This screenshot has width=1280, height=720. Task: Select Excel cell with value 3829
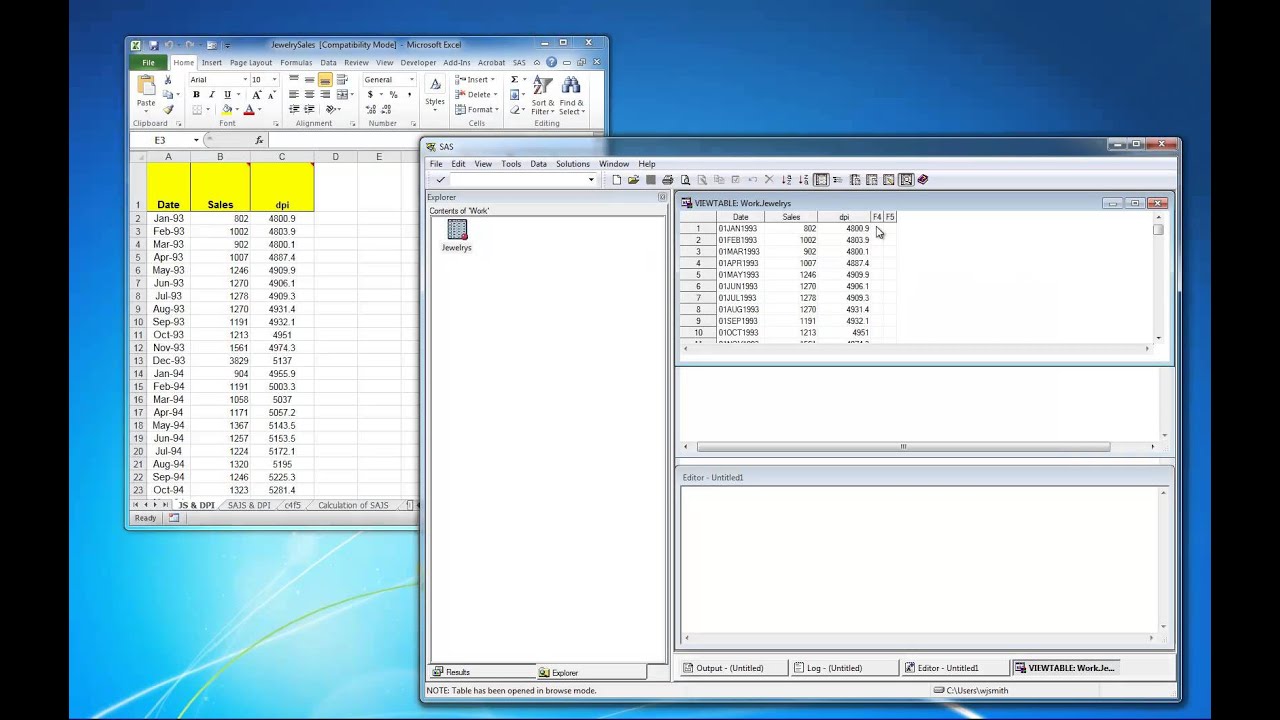pos(220,361)
